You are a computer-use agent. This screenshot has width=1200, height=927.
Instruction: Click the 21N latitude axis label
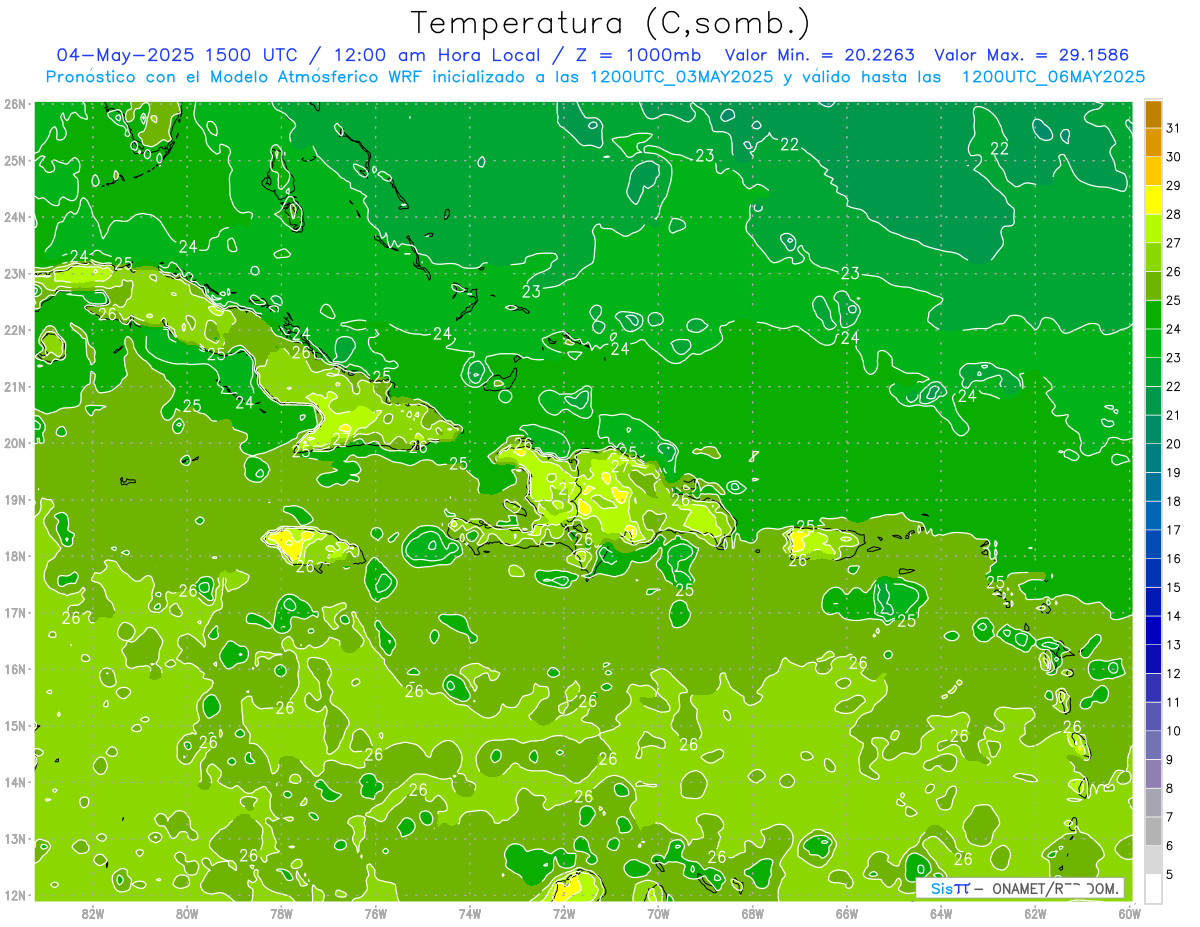15,387
